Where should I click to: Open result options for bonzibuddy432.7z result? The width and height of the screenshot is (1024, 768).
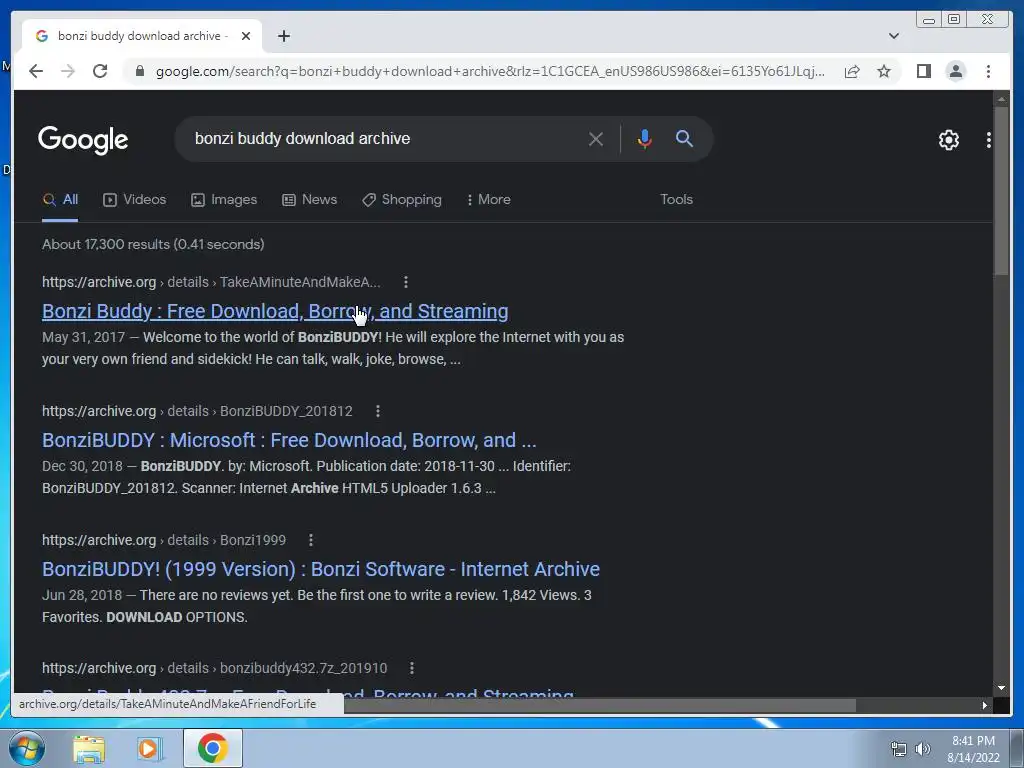tap(411, 669)
